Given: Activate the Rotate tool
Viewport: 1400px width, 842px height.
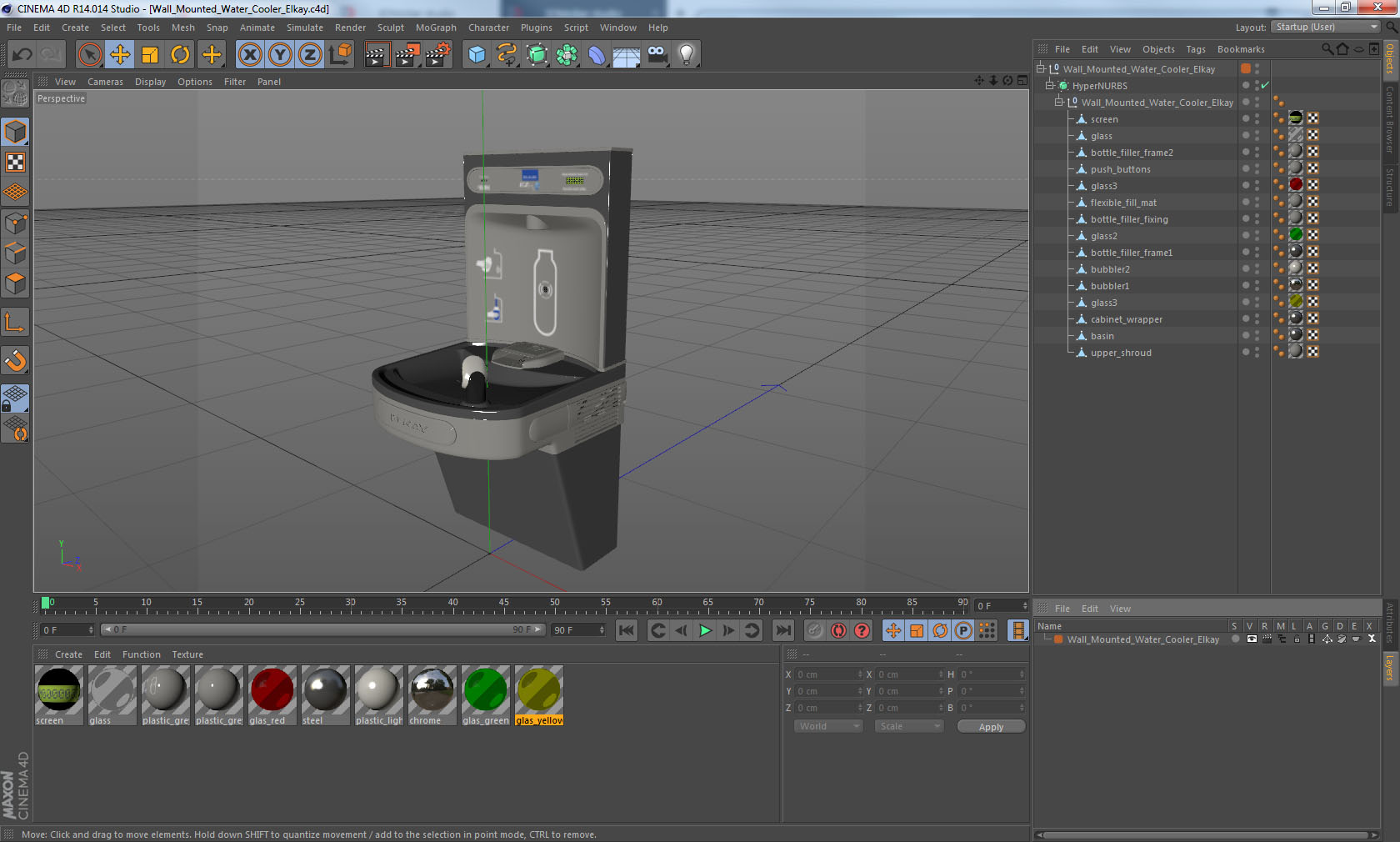Looking at the screenshot, I should 180,55.
